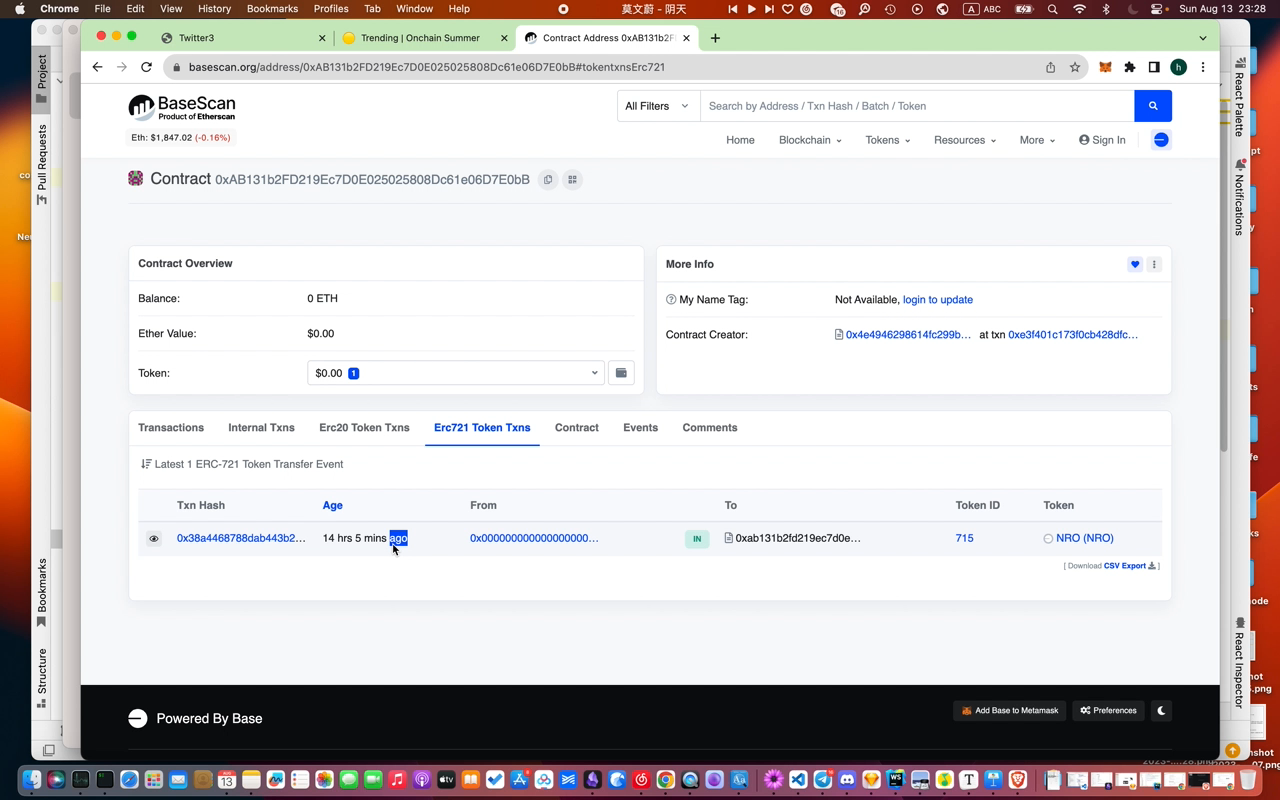Open the Token $0.00 holdings dropdown
Screen dimensions: 1280x800
455,373
